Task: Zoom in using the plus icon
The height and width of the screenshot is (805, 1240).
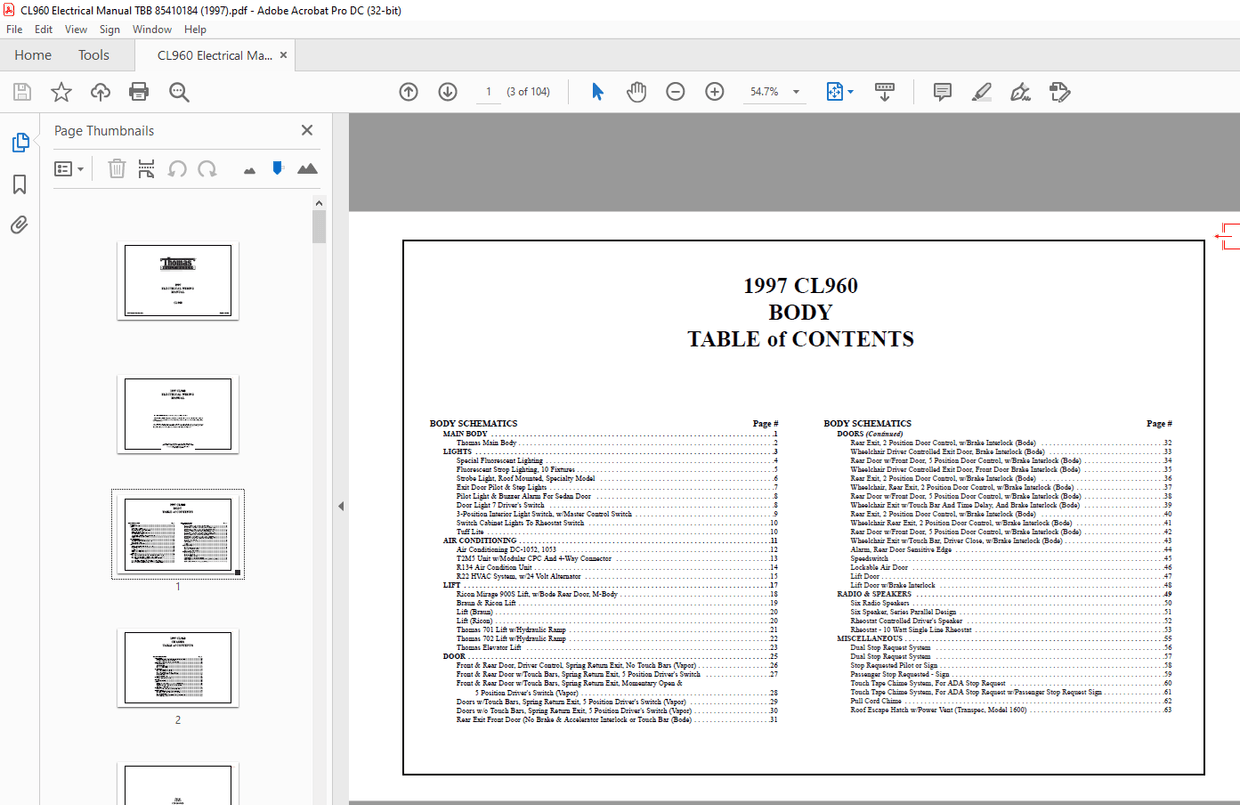Action: [x=714, y=91]
